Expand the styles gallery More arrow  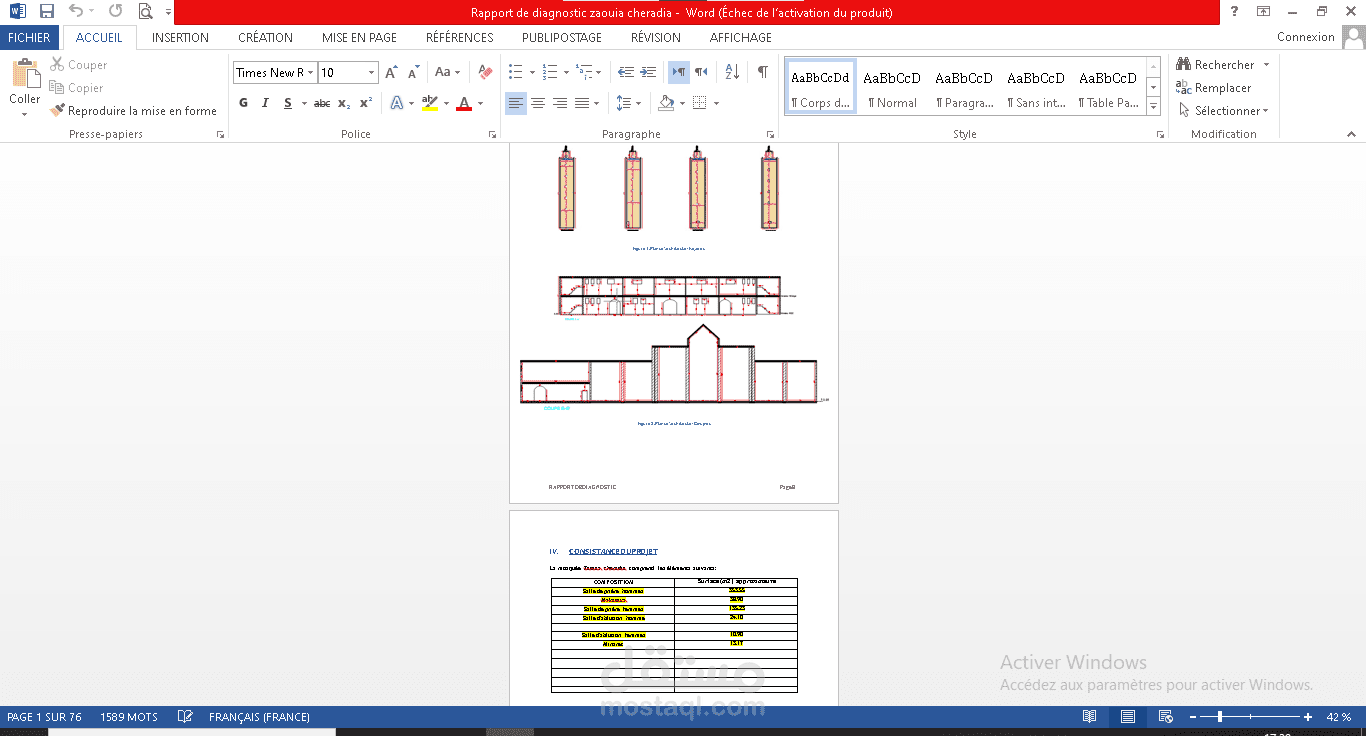click(x=1153, y=106)
